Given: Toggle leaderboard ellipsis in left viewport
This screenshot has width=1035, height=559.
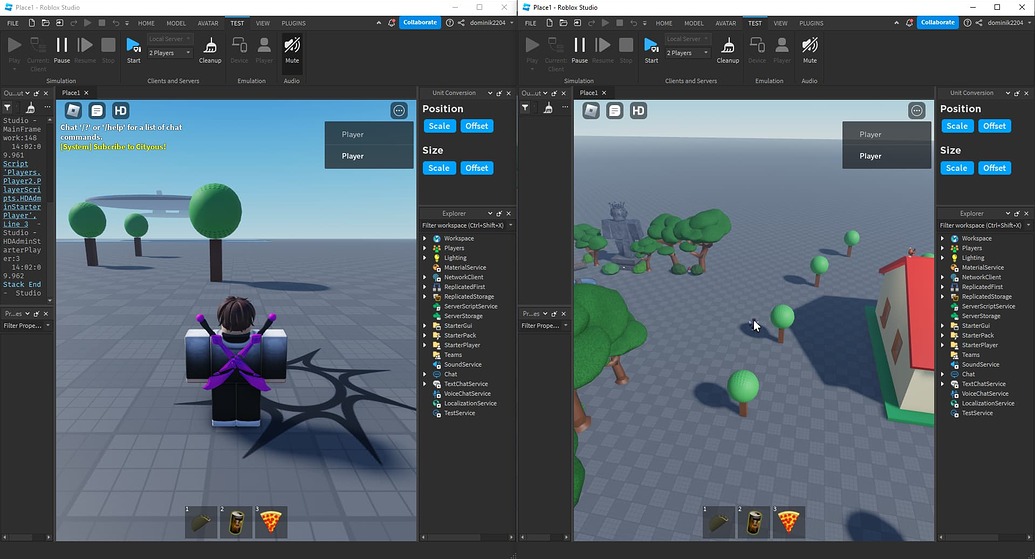Looking at the screenshot, I should [399, 110].
